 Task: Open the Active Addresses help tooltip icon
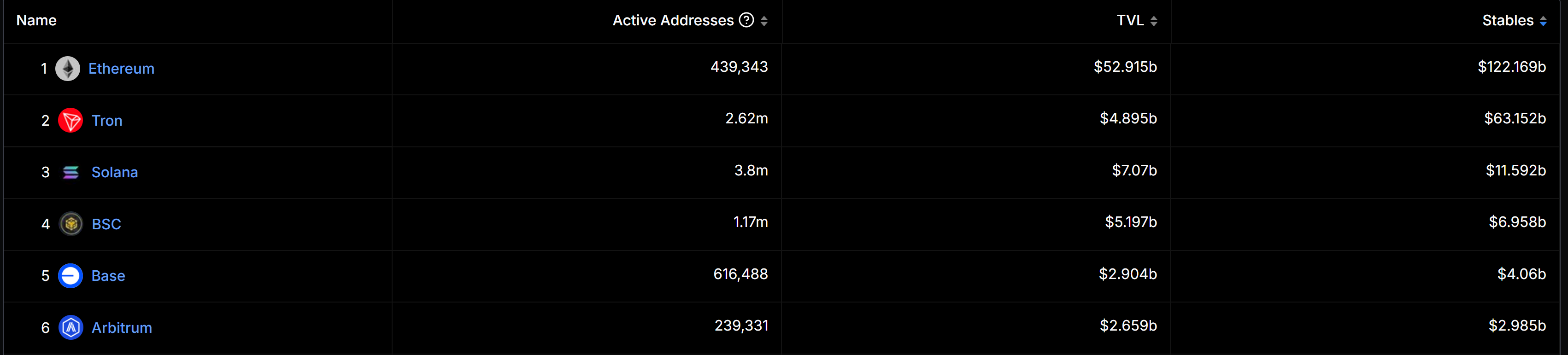[x=746, y=20]
